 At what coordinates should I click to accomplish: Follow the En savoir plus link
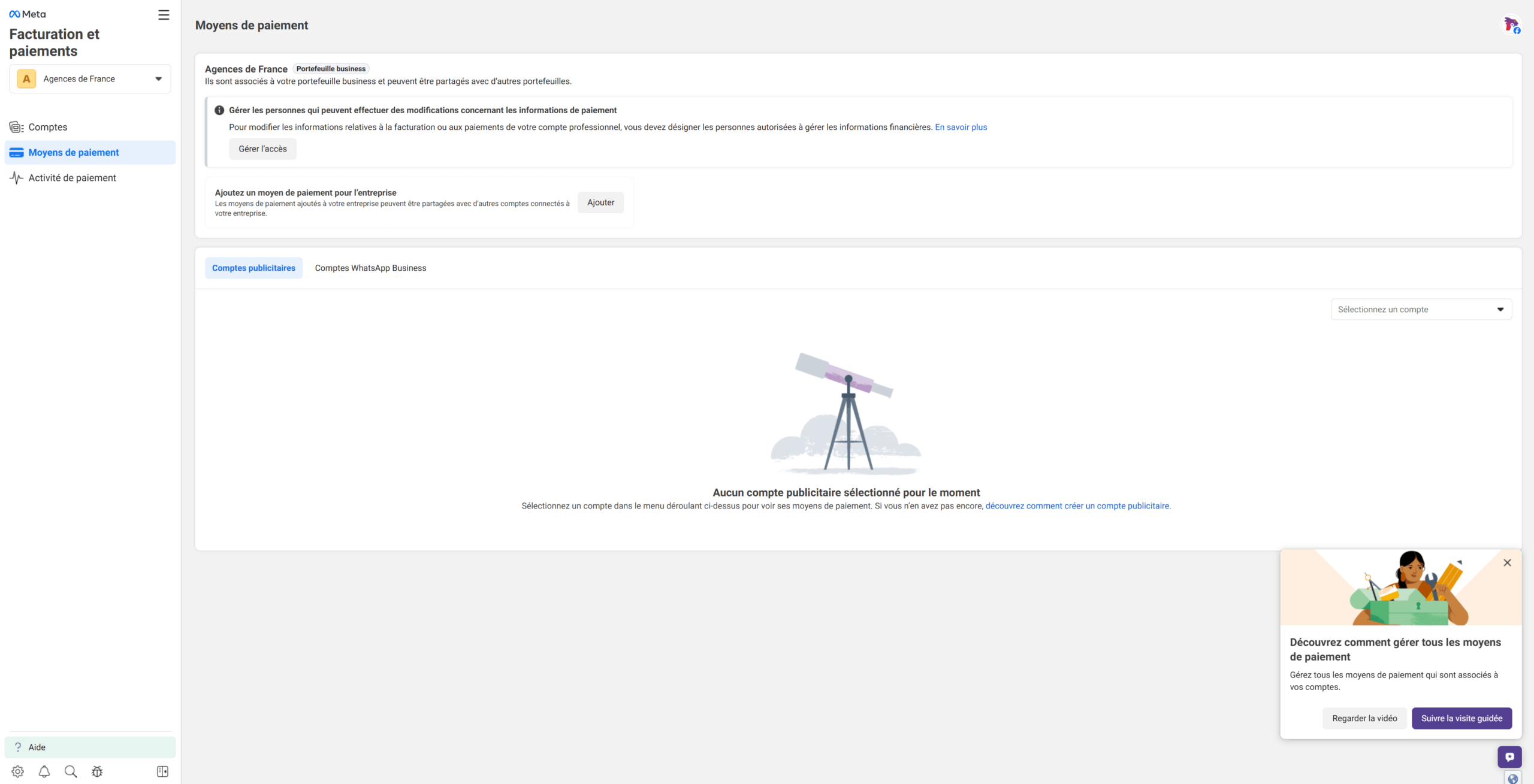961,127
